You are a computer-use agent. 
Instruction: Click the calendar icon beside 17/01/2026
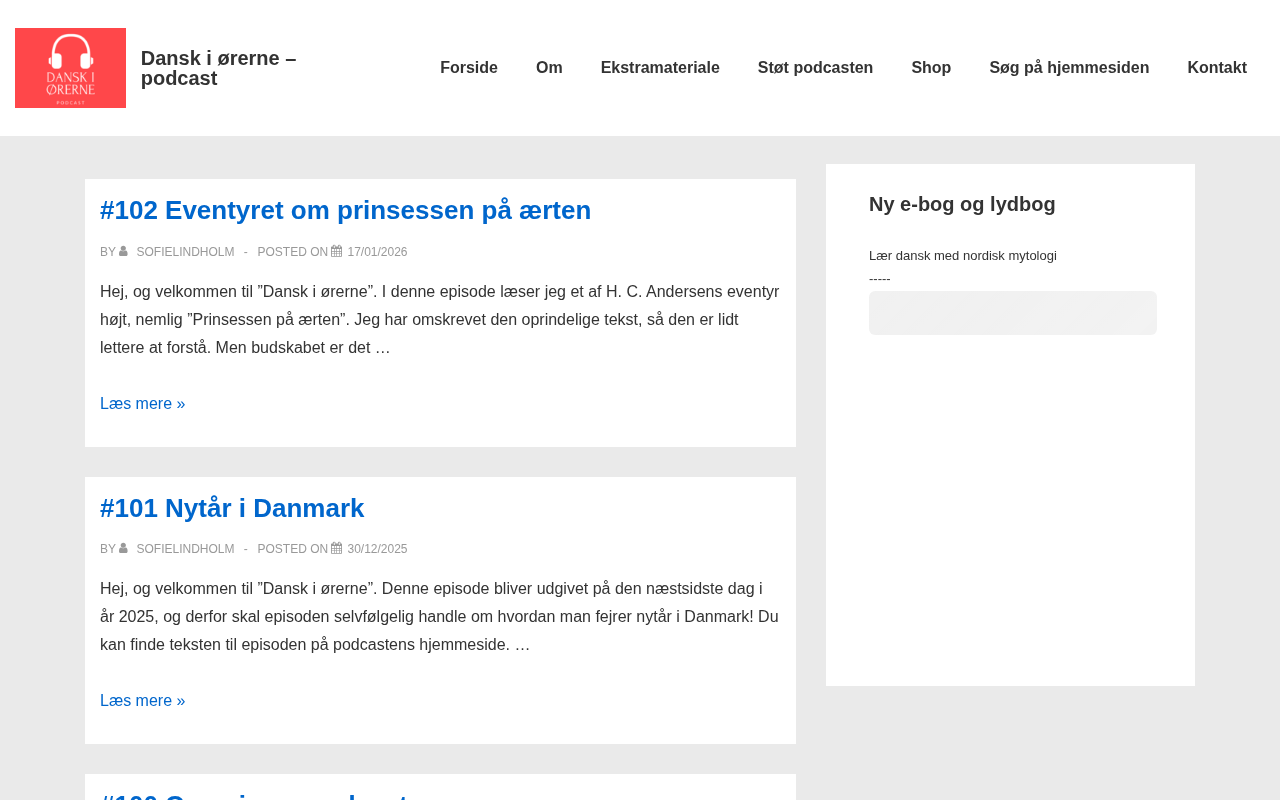(337, 251)
